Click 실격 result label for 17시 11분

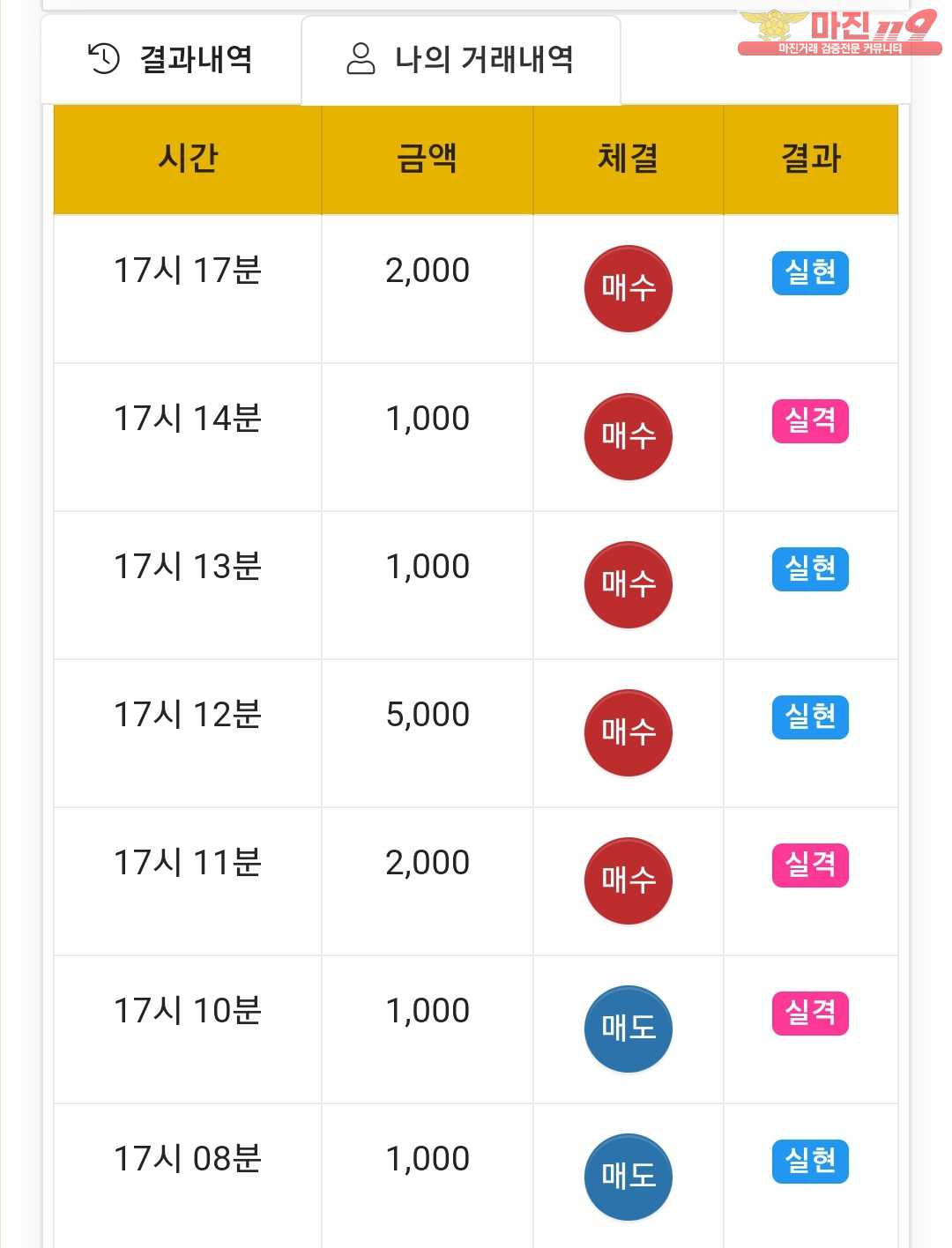tap(809, 865)
